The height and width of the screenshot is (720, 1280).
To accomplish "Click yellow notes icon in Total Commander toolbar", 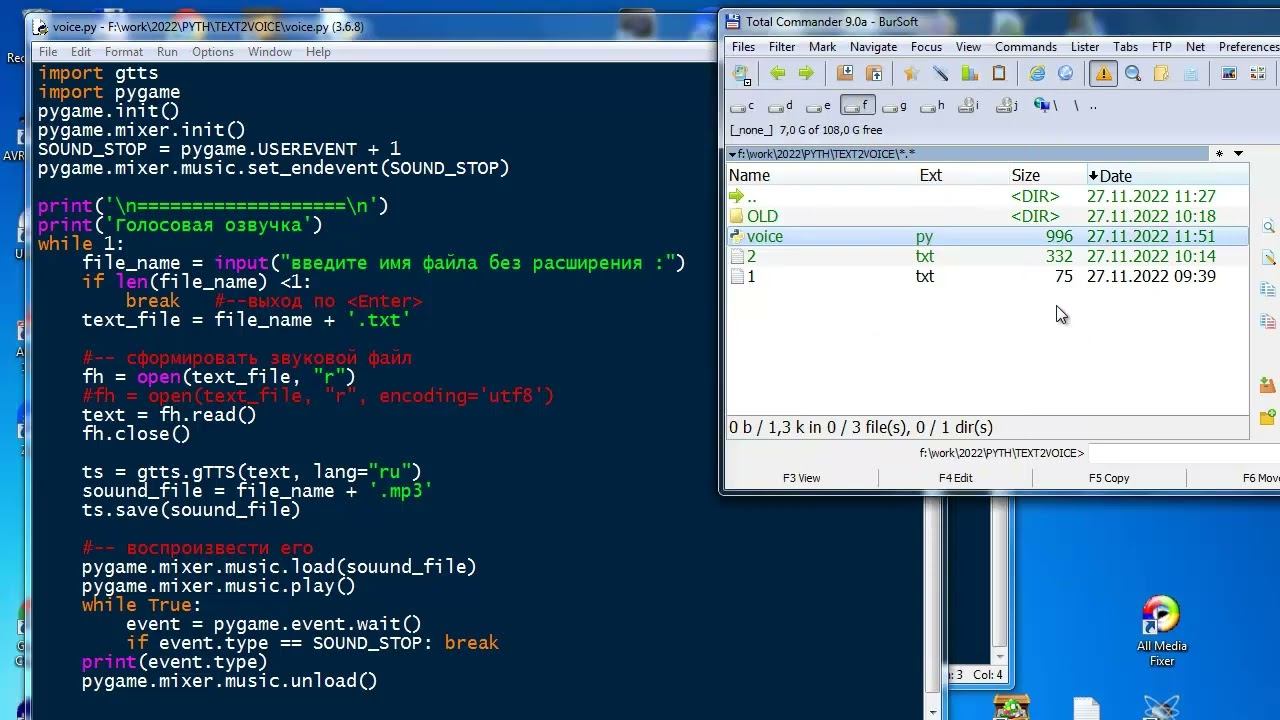I will (1161, 73).
